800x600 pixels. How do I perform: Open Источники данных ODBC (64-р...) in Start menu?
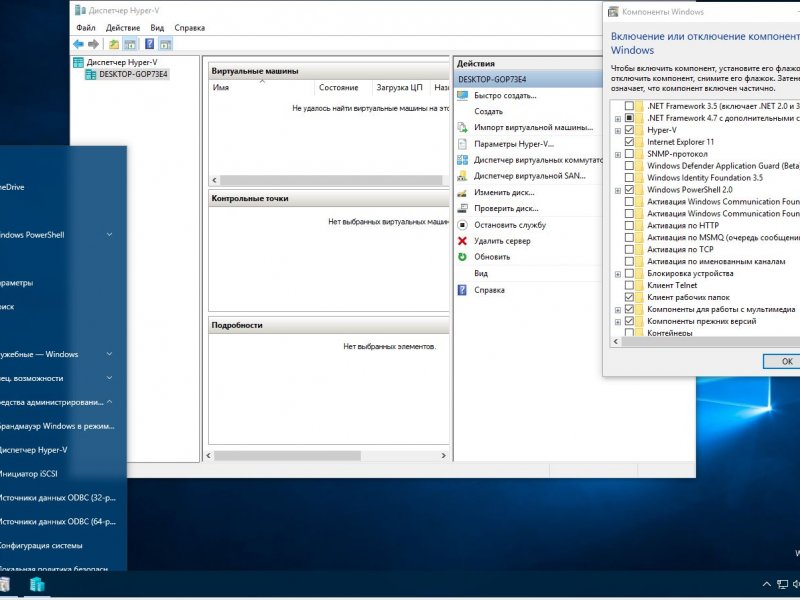tap(58, 521)
